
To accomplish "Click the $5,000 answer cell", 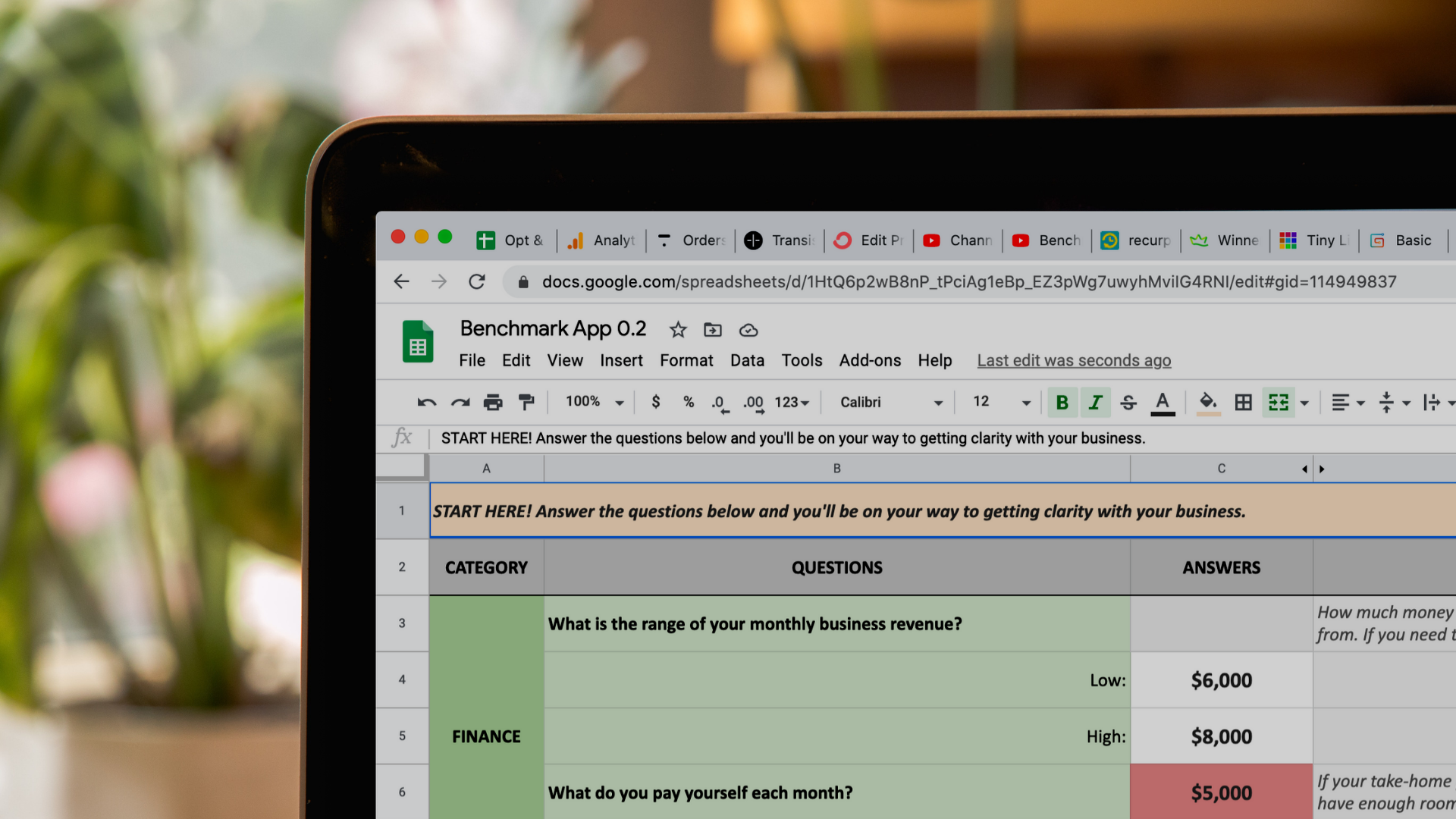I will click(1221, 792).
